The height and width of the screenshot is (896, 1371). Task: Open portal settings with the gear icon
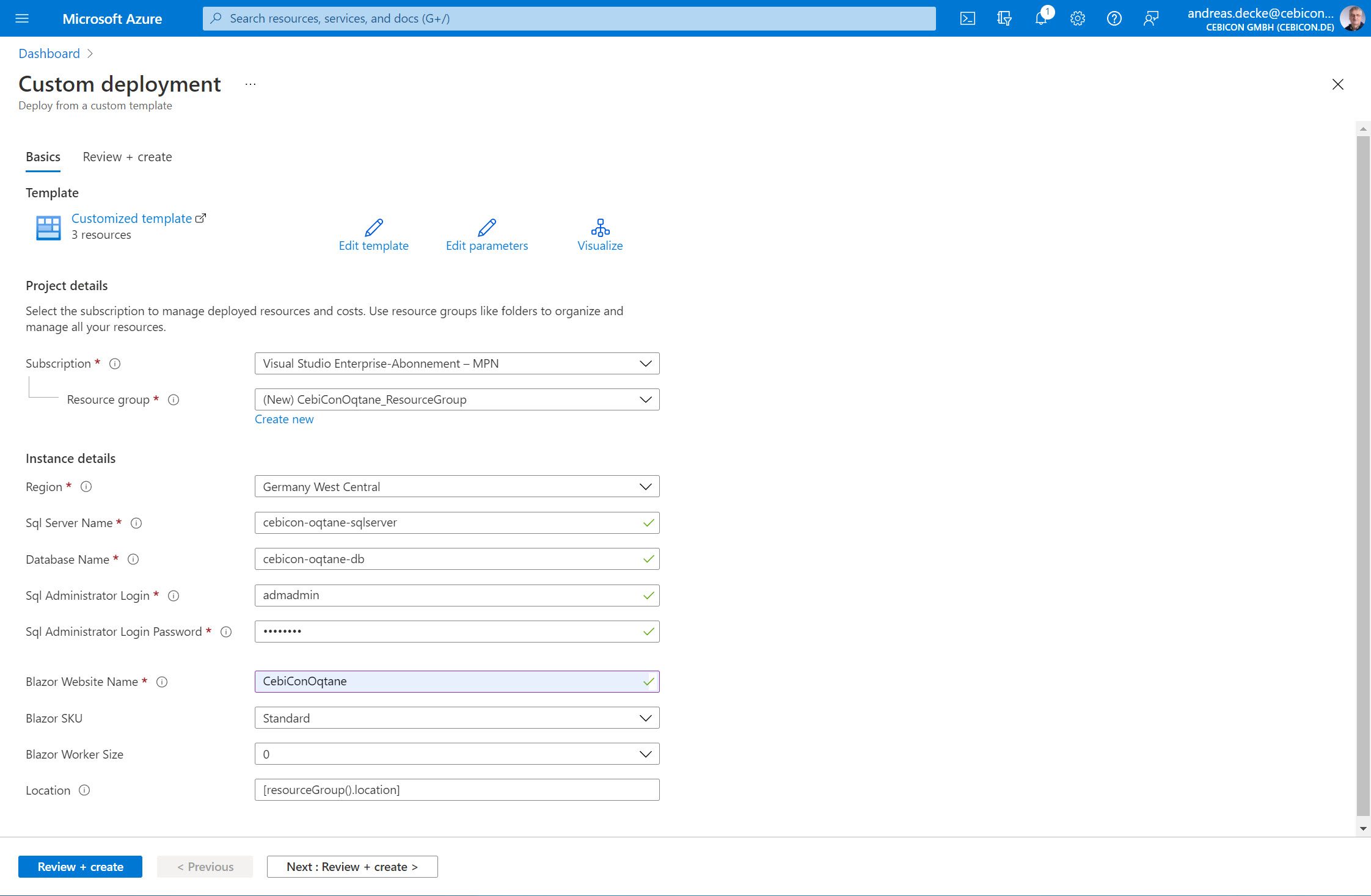pos(1078,18)
